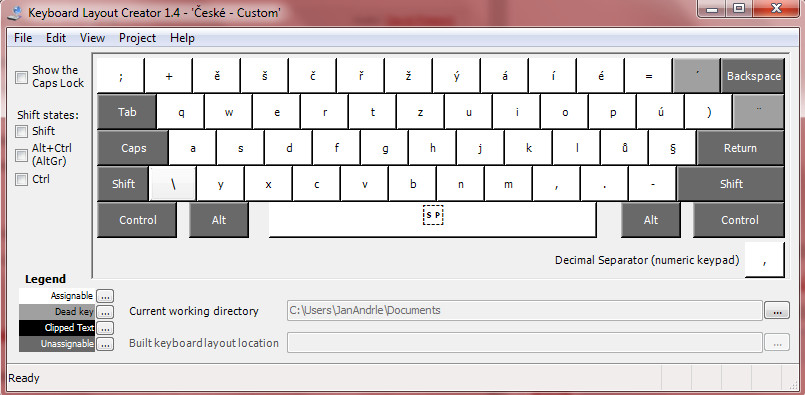The width and height of the screenshot is (805, 395).
Task: Select the plus sign key
Action: [169, 76]
